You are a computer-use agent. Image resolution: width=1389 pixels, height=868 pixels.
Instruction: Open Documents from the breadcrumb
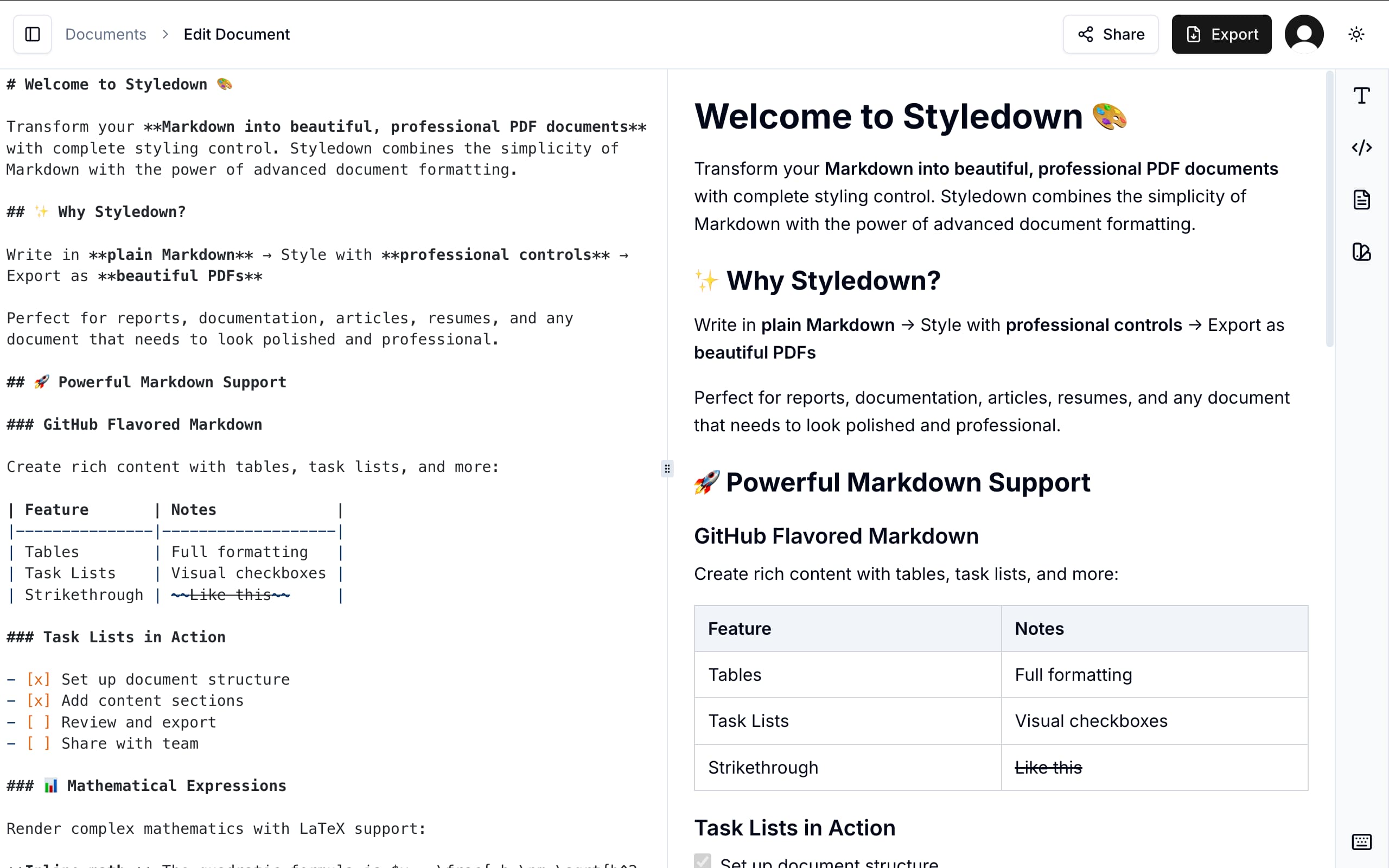(x=106, y=34)
